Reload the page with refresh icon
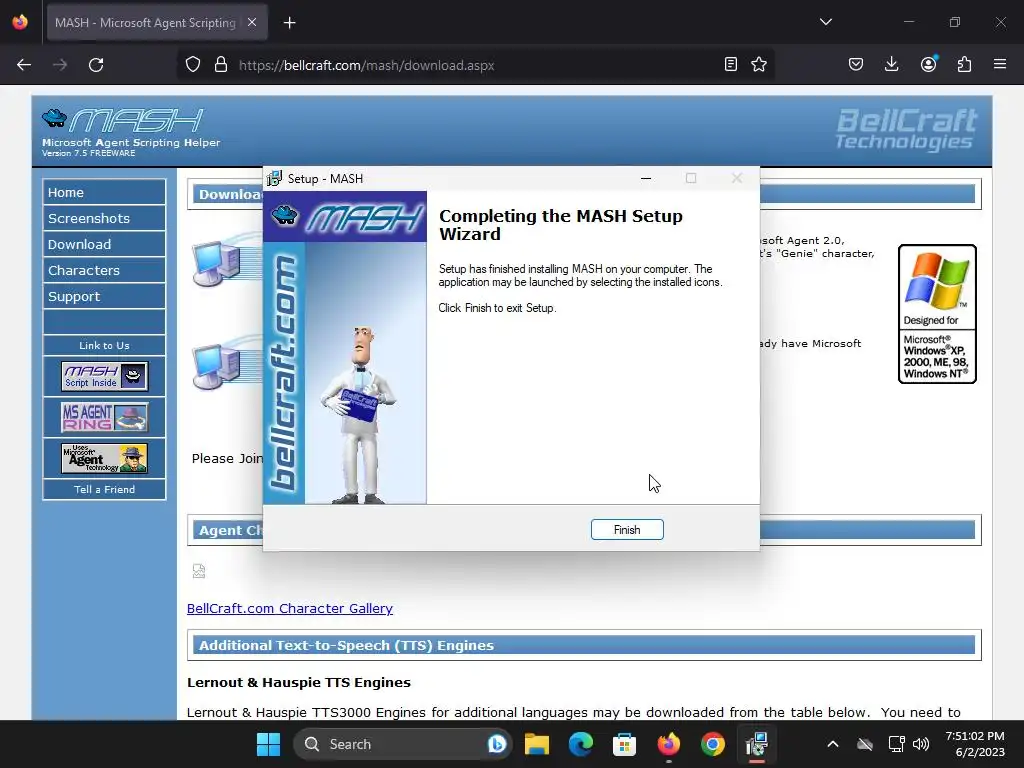This screenshot has height=768, width=1024. (96, 65)
